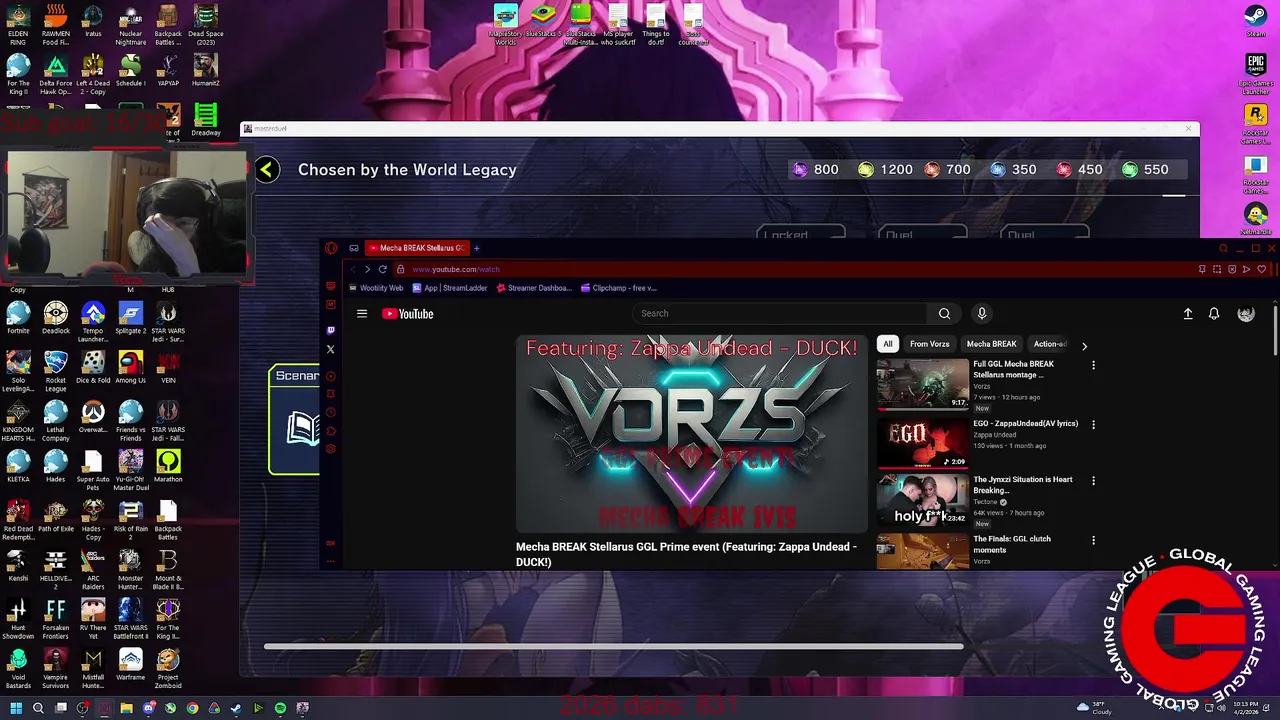Open new browser tab with plus
Image resolution: width=1280 pixels, height=720 pixels.
pos(477,248)
